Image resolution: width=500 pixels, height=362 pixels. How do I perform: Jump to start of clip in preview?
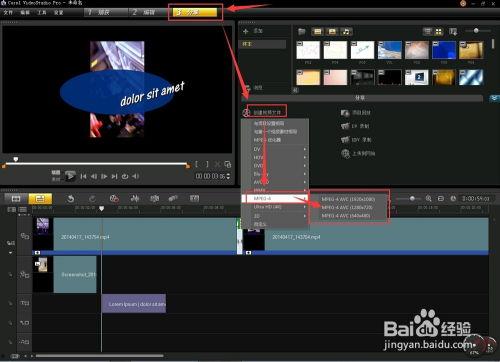point(83,176)
